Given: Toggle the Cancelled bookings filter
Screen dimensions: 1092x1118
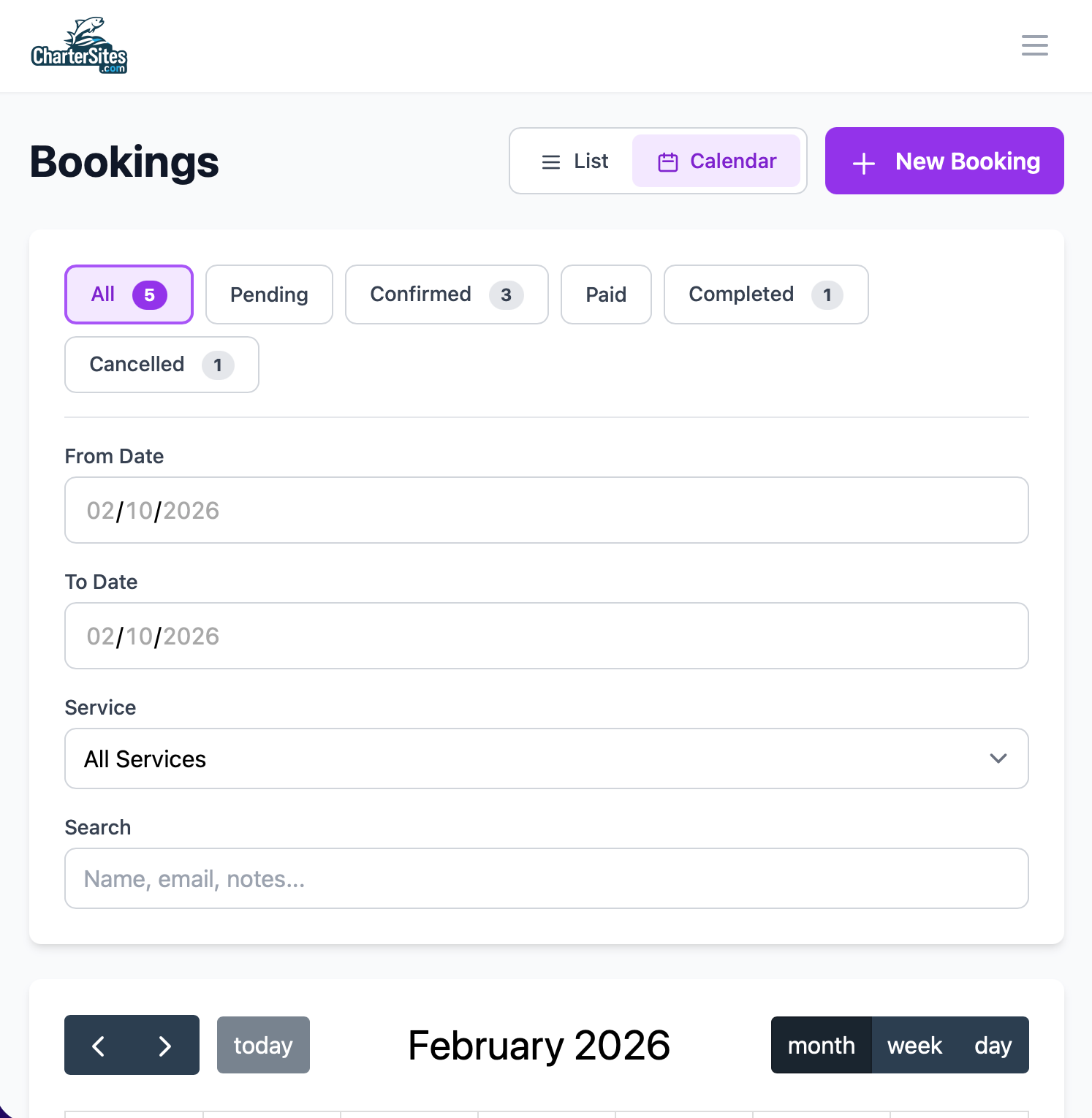Looking at the screenshot, I should (x=161, y=365).
